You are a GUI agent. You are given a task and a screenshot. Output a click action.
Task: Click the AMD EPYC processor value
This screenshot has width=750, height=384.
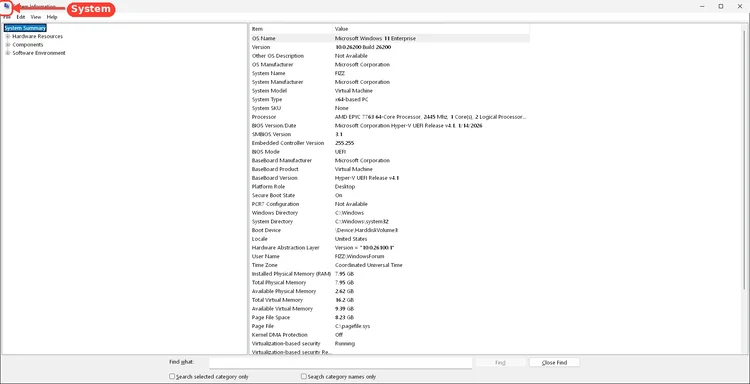coord(430,117)
